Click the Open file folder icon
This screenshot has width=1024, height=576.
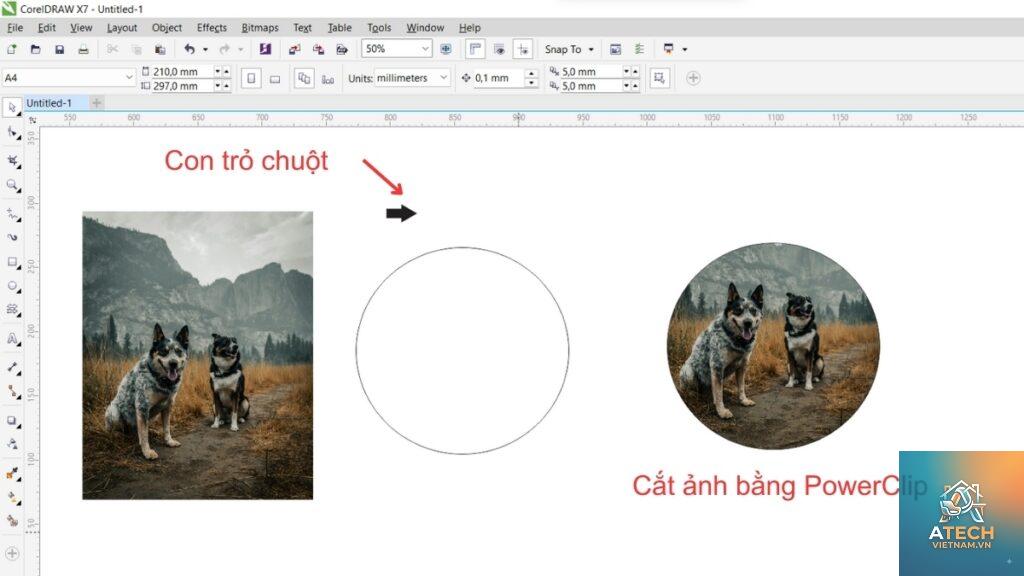click(x=36, y=49)
